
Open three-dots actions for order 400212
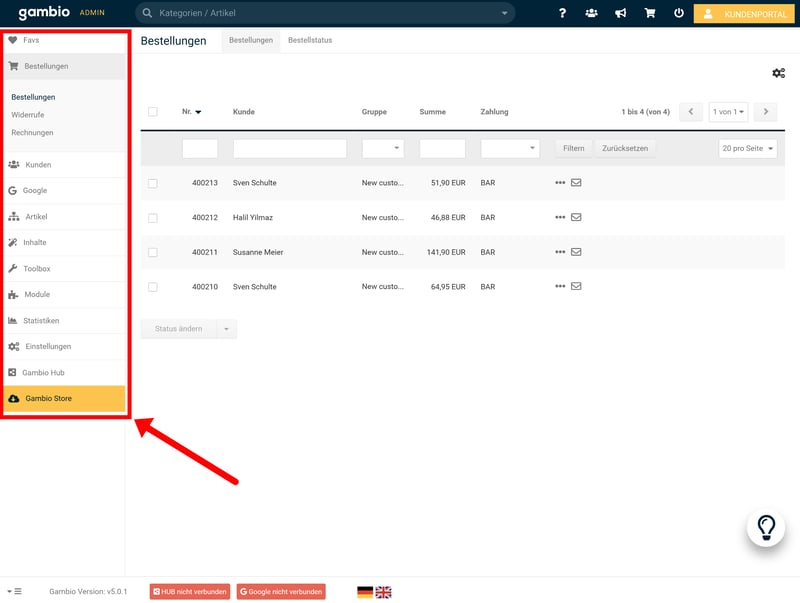coord(560,218)
